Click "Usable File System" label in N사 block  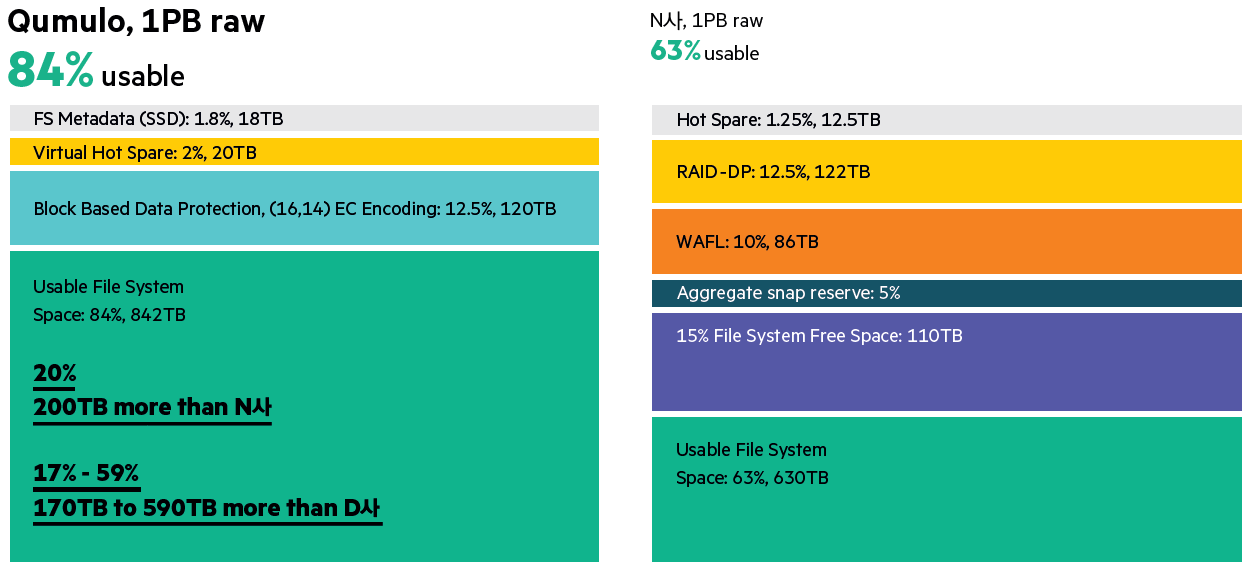pos(751,450)
